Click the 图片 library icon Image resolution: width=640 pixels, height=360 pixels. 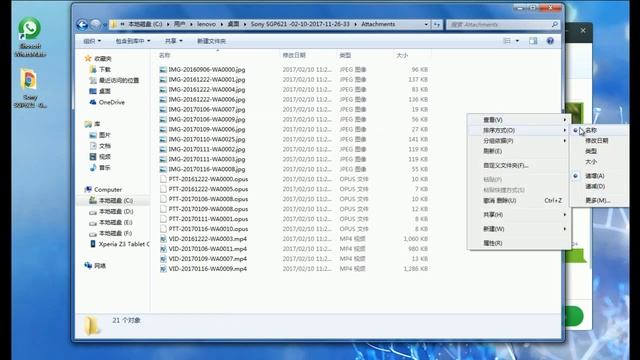93,135
